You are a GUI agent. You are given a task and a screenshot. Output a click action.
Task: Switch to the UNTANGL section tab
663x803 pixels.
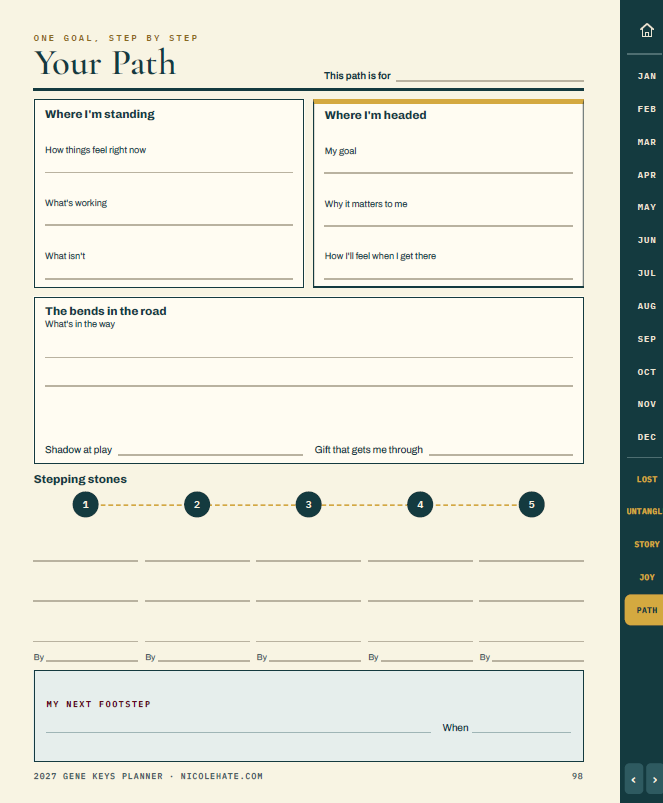[644, 511]
